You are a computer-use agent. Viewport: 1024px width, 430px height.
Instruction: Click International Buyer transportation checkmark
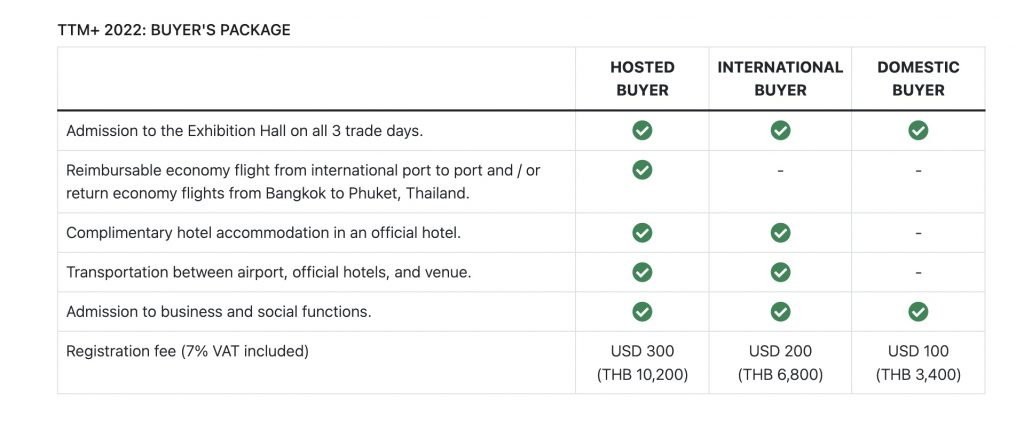pos(780,272)
